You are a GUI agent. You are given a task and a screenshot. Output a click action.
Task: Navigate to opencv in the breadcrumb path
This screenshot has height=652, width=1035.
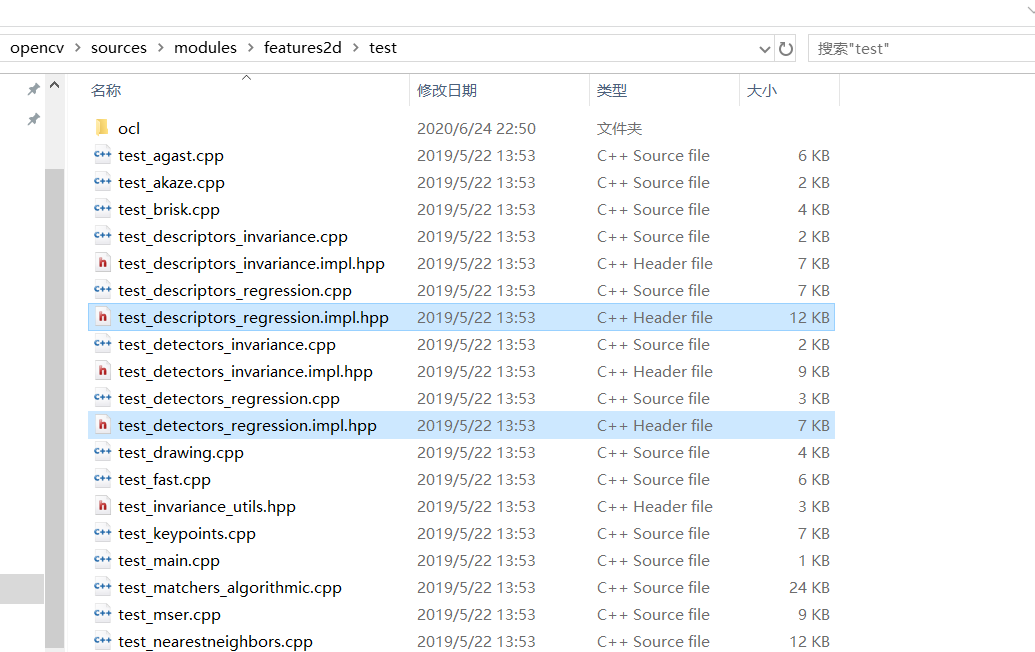37,47
